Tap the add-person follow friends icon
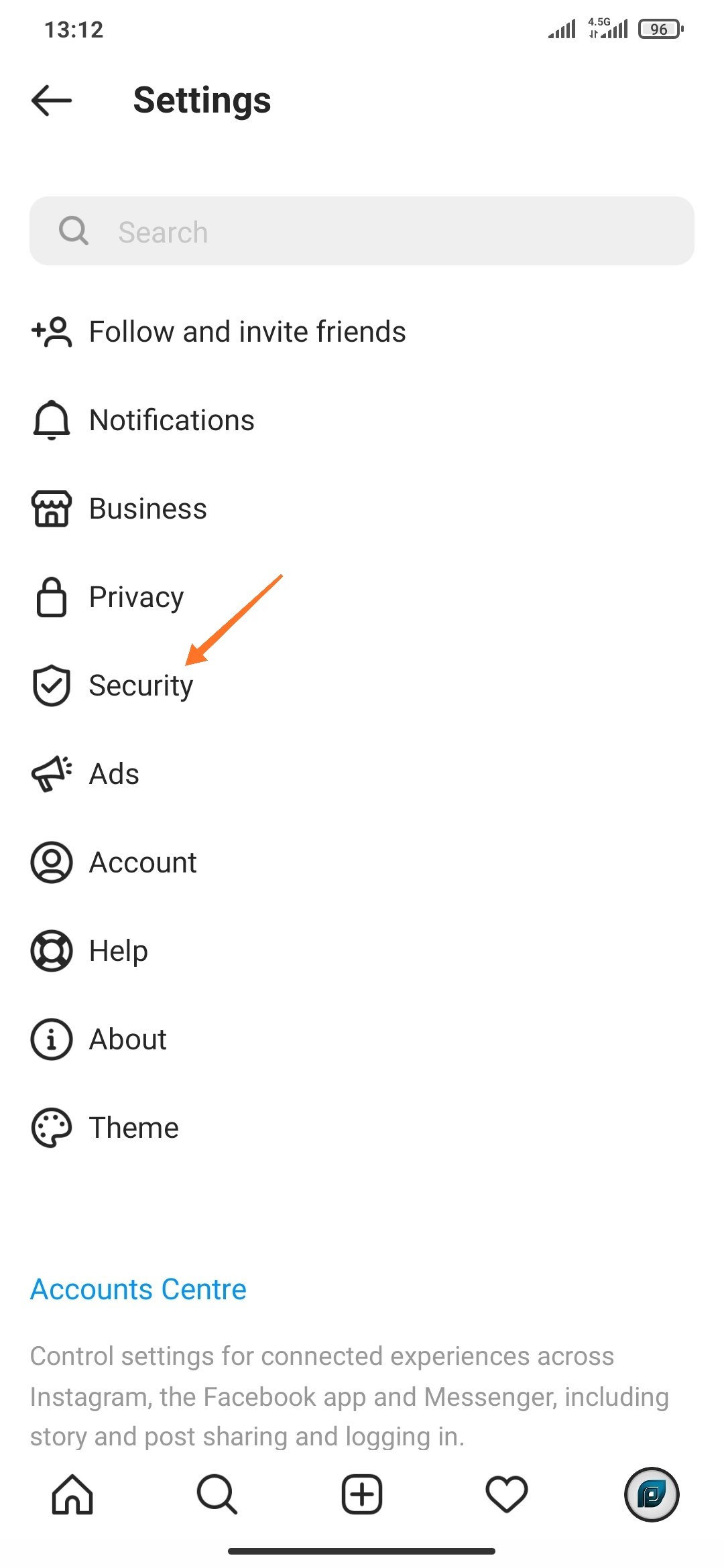 pyautogui.click(x=52, y=332)
